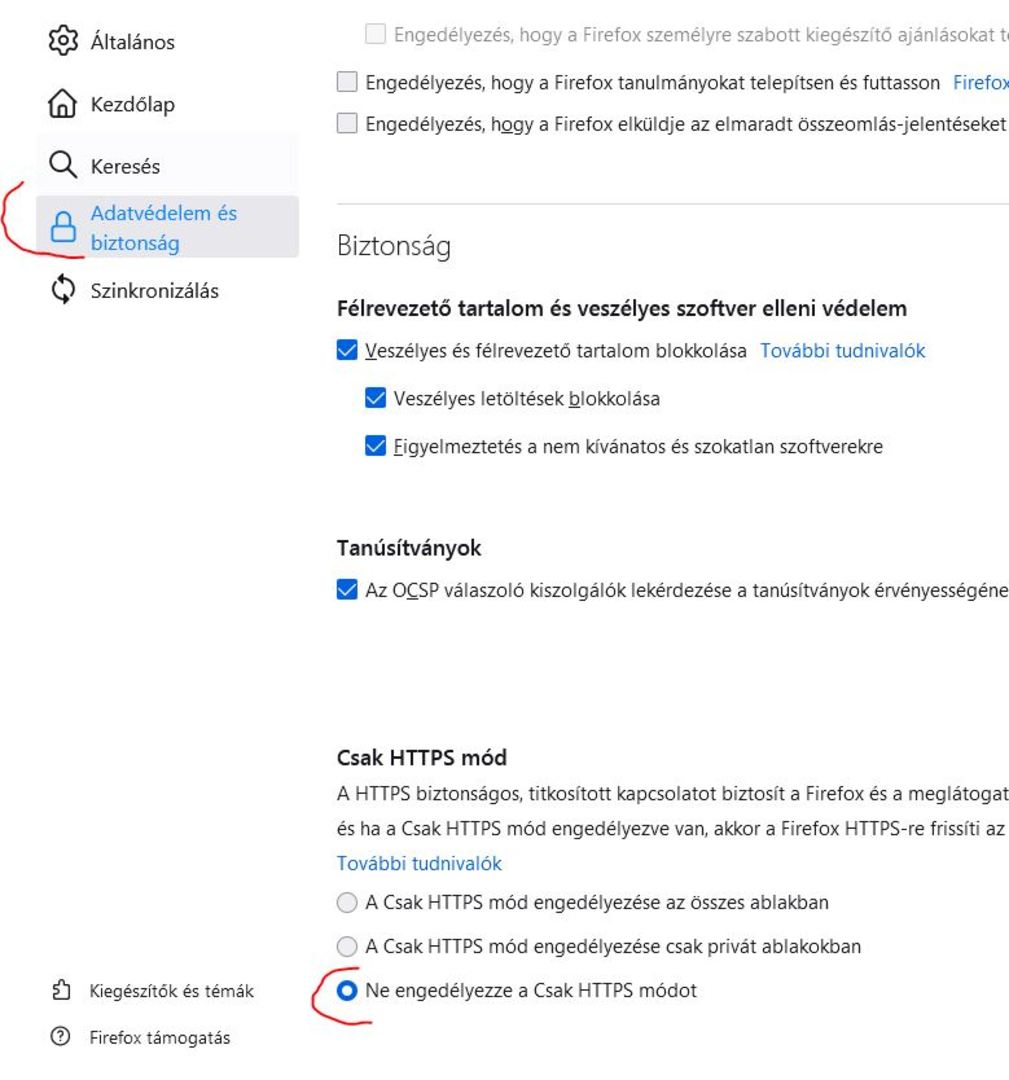
Task: Uncheck Veszélyes és félrevezető tartalom blokkolása
Action: (x=347, y=351)
